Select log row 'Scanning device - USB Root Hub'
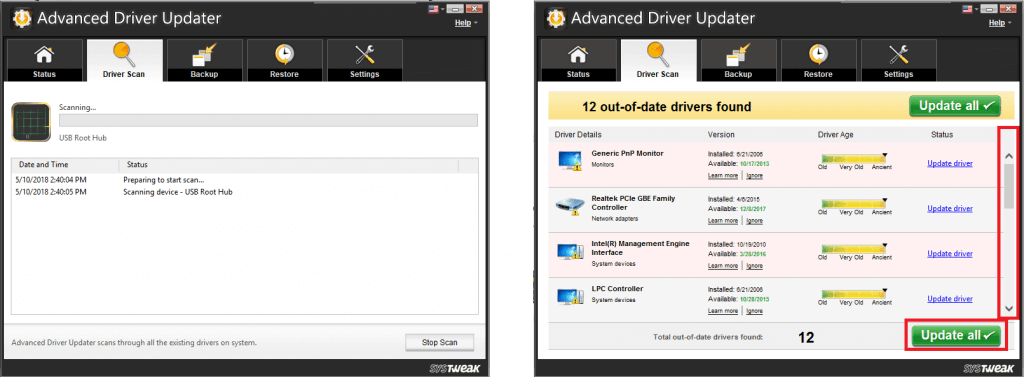Image resolution: width=1024 pixels, height=377 pixels. click(x=245, y=192)
